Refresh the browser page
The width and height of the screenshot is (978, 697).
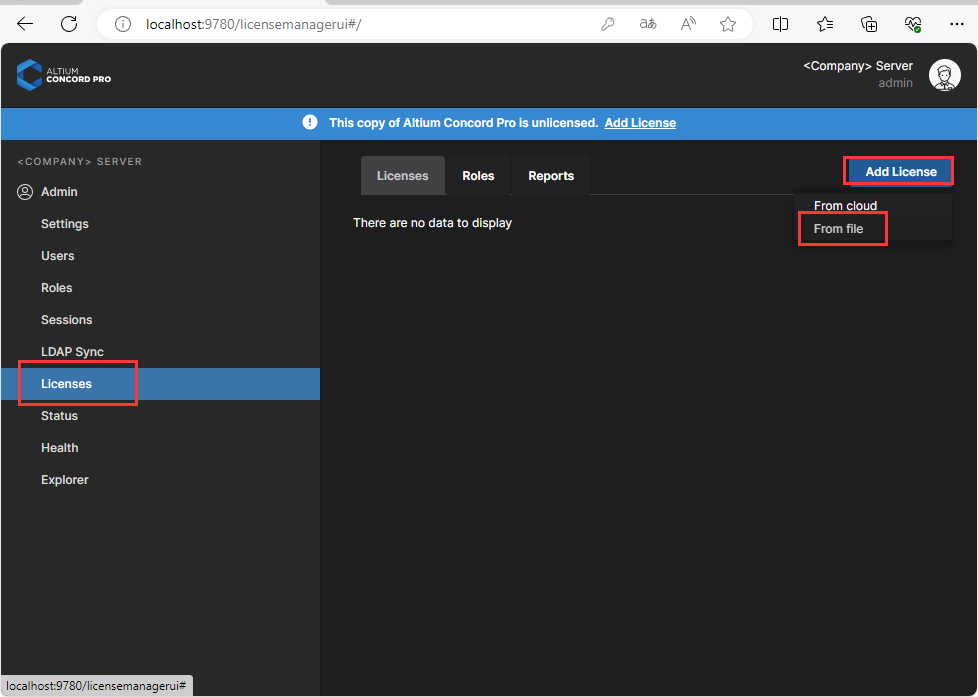[x=69, y=24]
